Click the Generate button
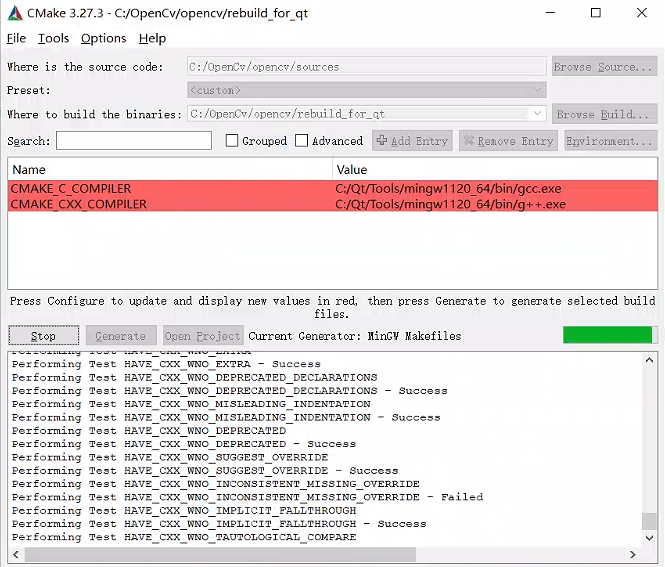 [x=121, y=336]
